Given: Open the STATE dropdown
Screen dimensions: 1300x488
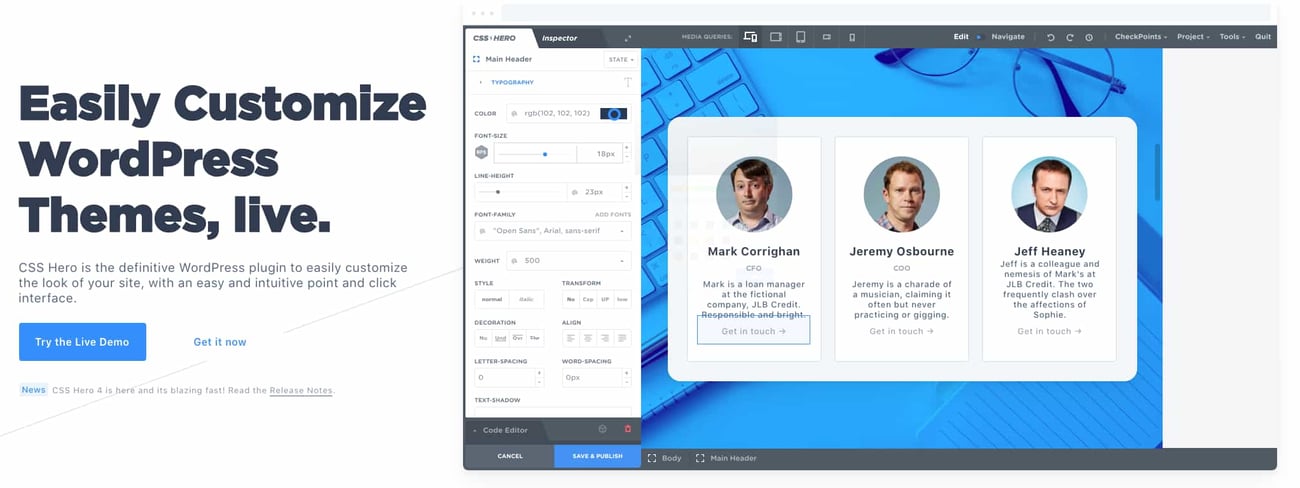Looking at the screenshot, I should (x=619, y=60).
